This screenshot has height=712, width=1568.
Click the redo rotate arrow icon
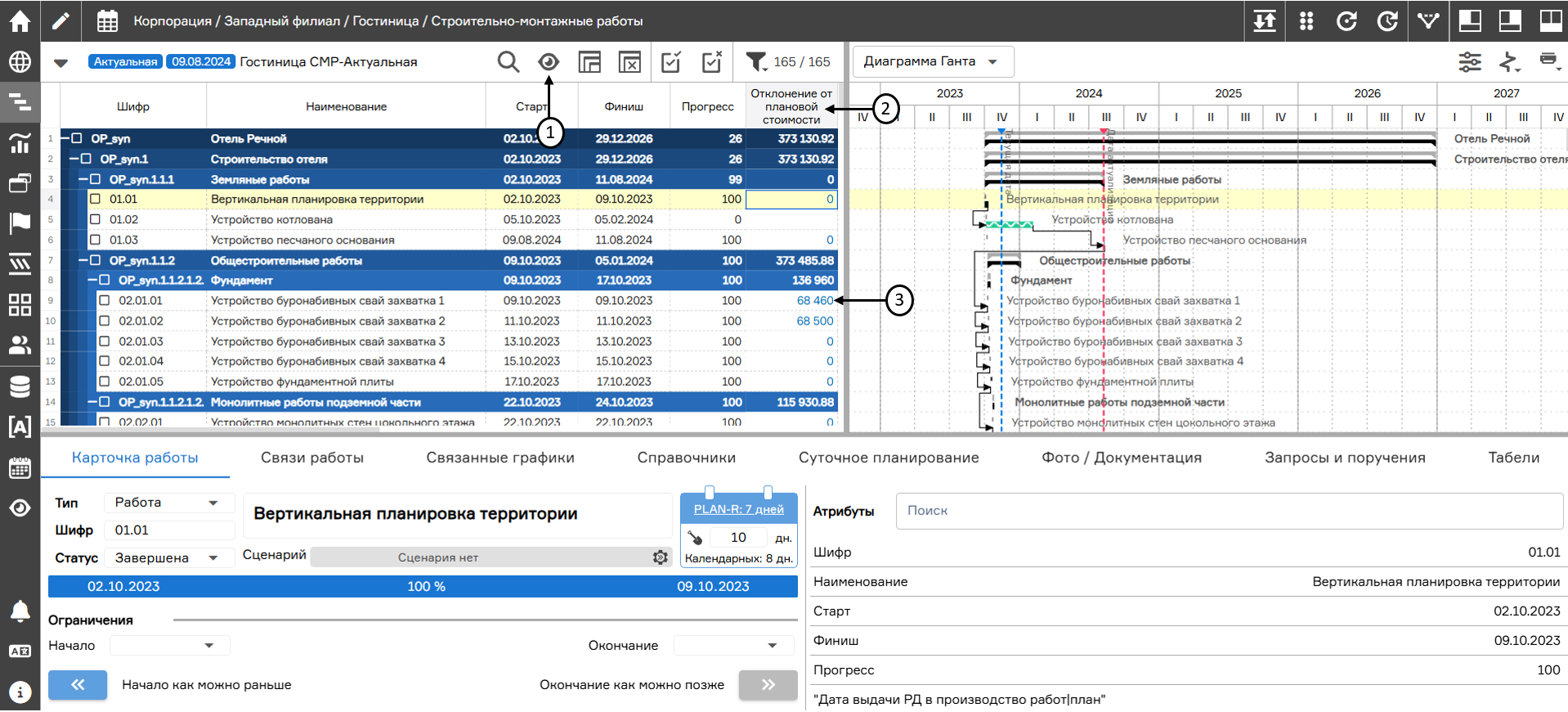coord(1387,20)
